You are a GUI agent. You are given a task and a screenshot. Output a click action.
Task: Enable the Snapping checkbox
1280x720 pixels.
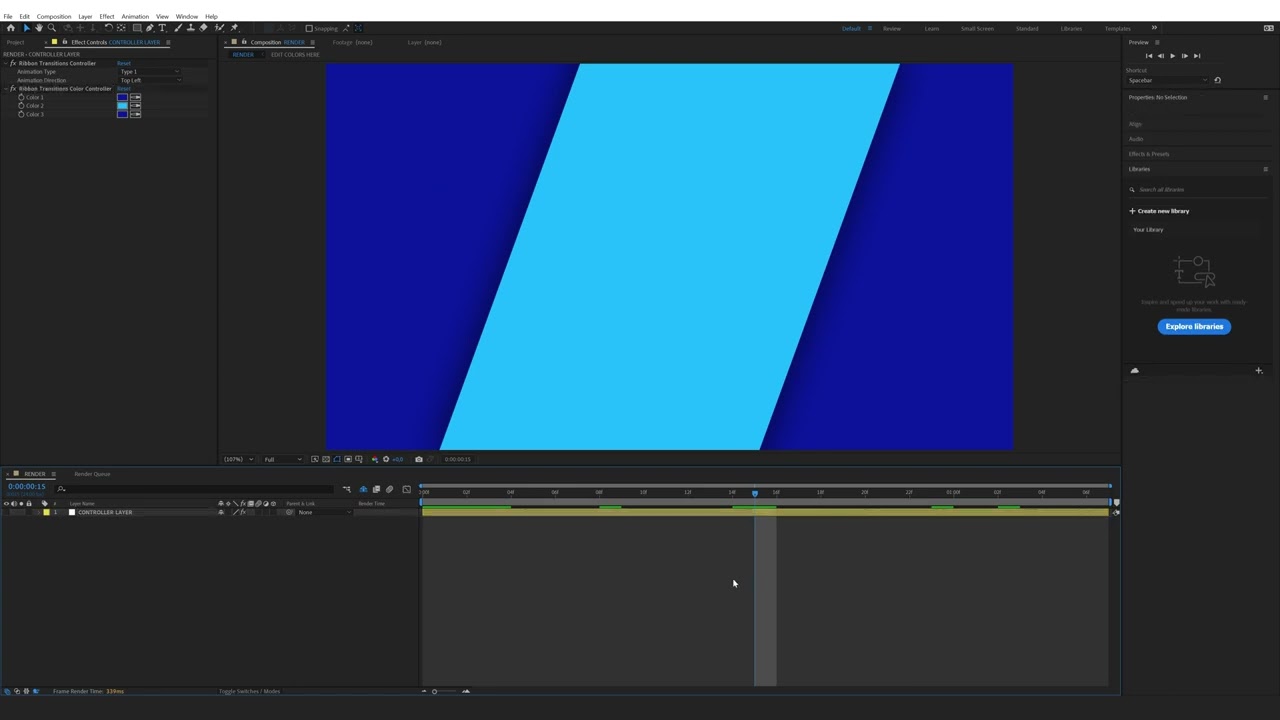pos(309,28)
